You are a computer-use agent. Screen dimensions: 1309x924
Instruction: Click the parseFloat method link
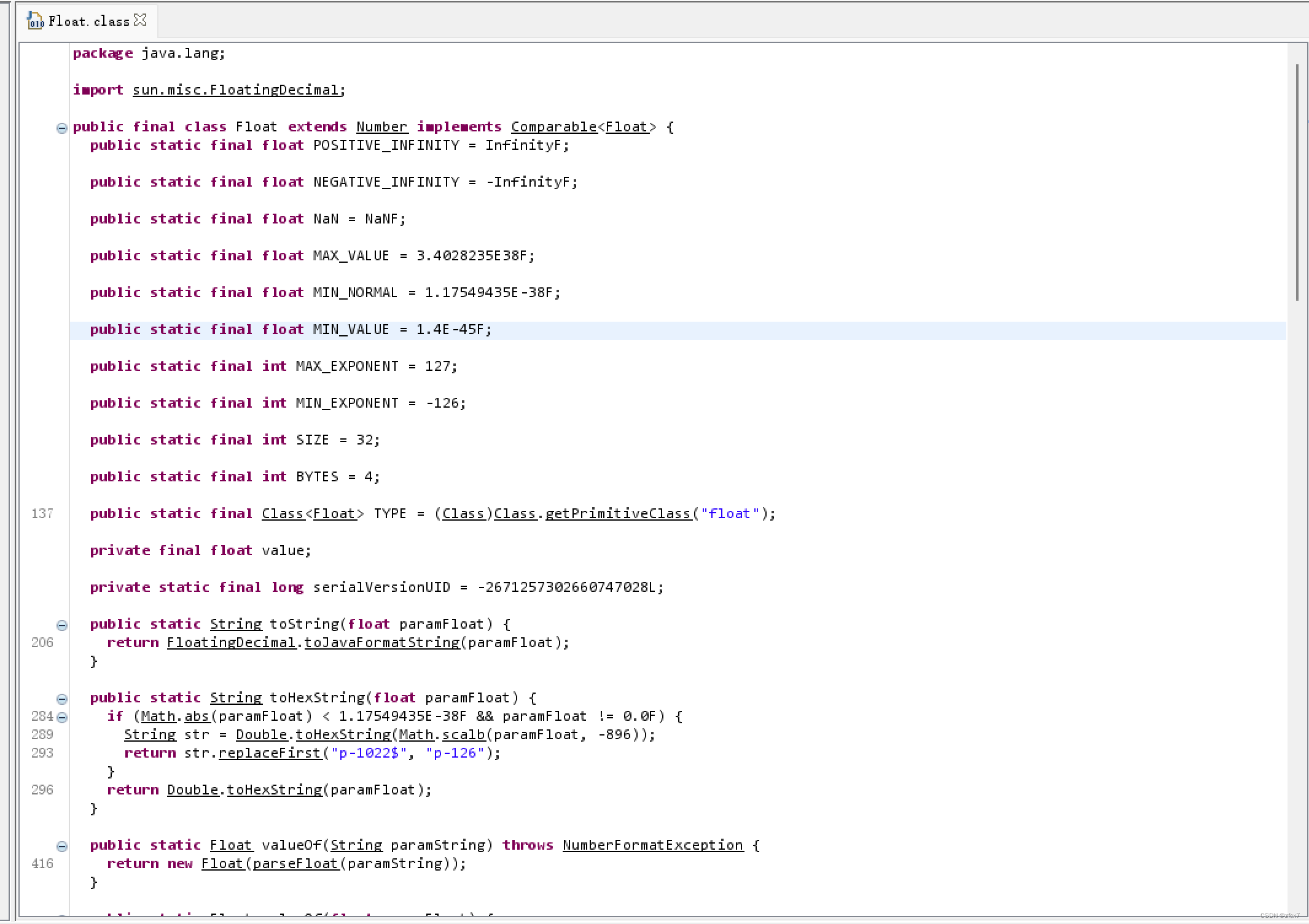[x=295, y=864]
